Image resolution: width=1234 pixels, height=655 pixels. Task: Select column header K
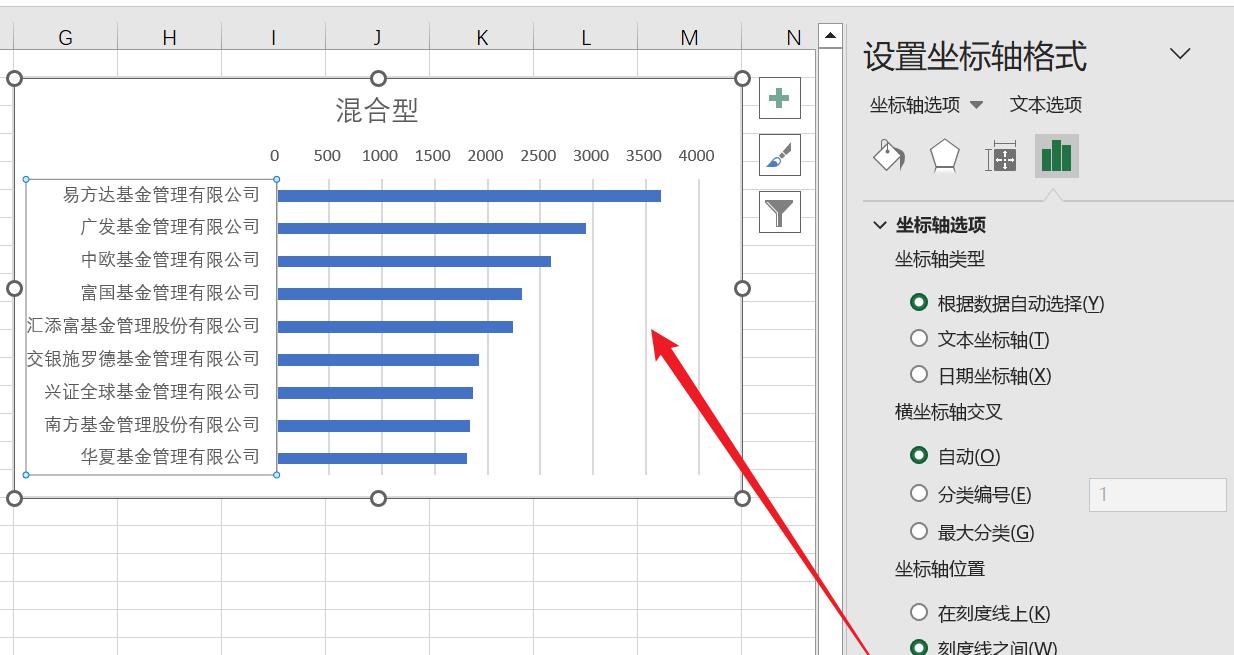point(482,37)
